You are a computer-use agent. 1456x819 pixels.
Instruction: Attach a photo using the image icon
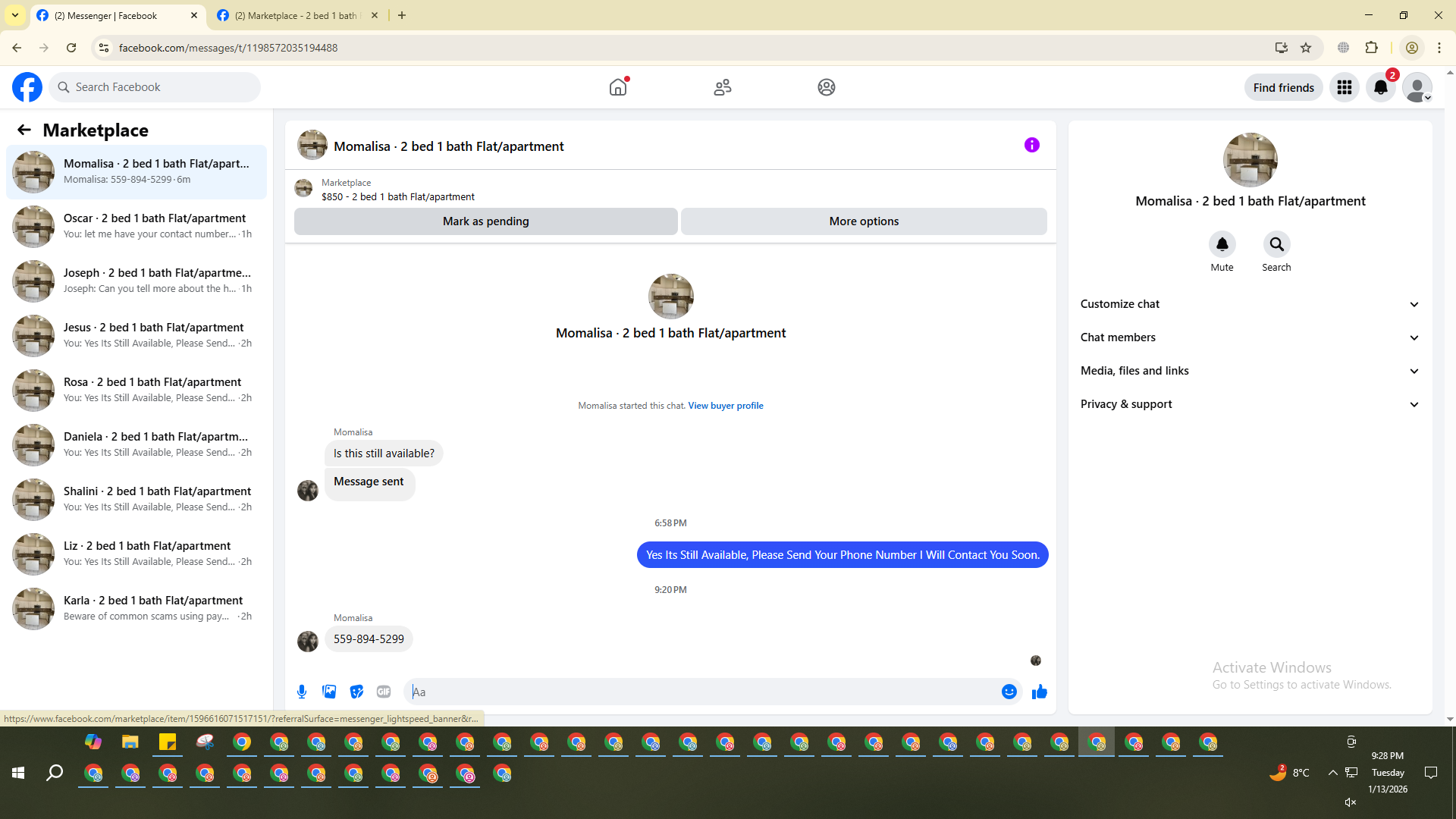pyautogui.click(x=329, y=692)
